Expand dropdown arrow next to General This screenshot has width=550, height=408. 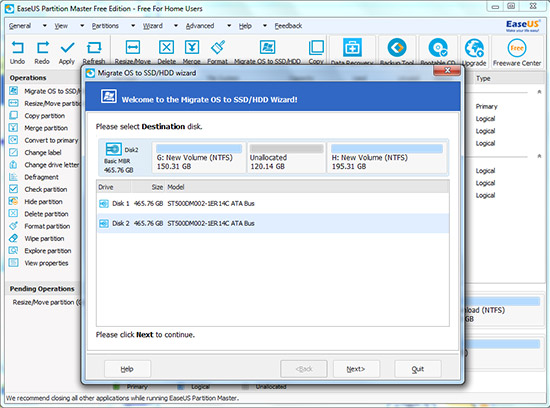[45, 26]
